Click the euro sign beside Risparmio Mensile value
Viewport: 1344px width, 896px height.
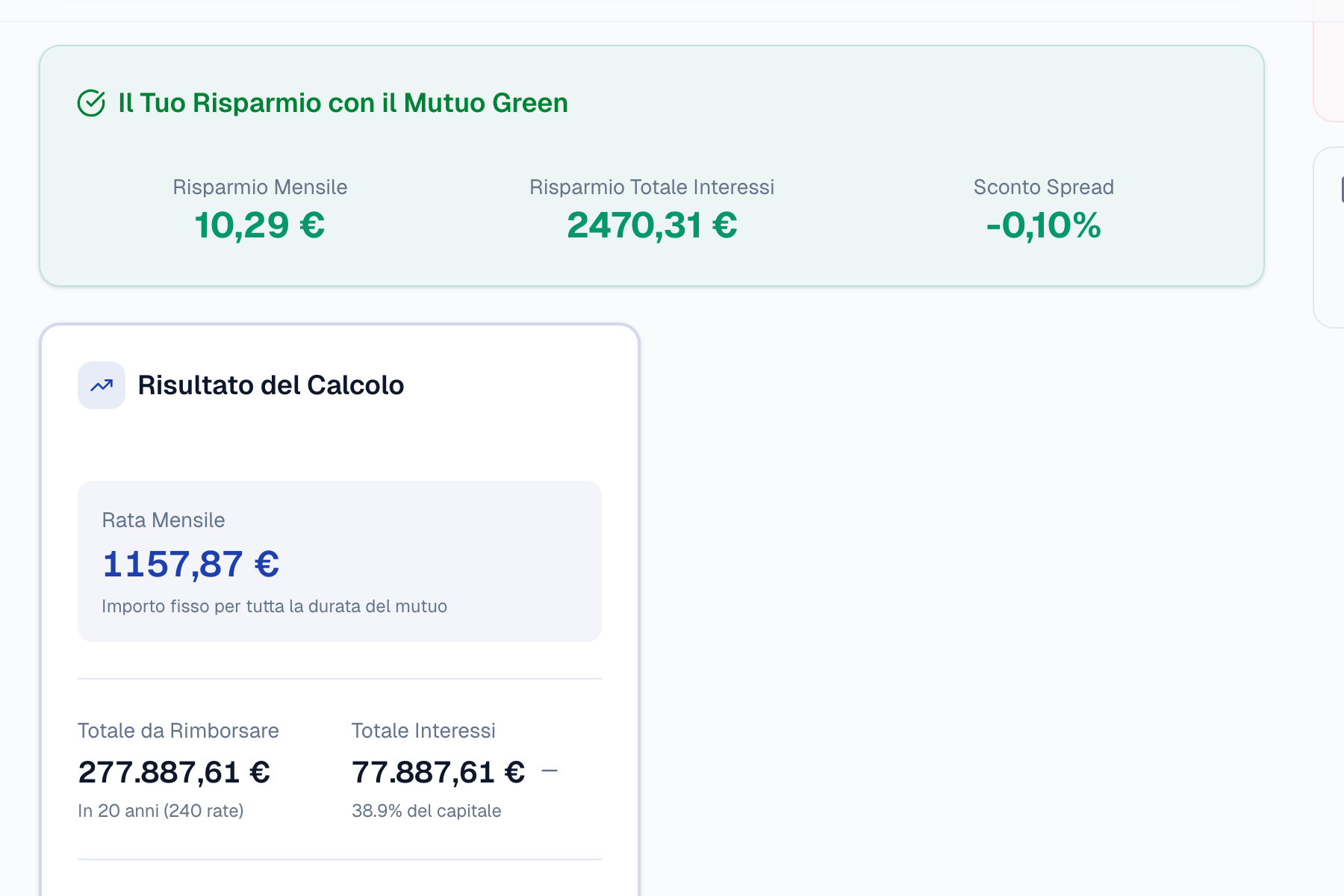[x=310, y=225]
